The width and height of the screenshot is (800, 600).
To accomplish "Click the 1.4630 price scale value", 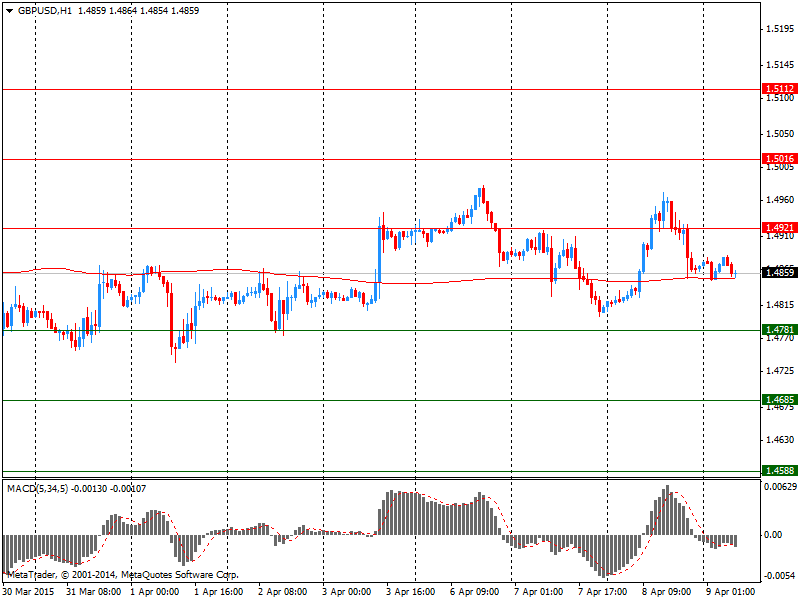I will [780, 440].
